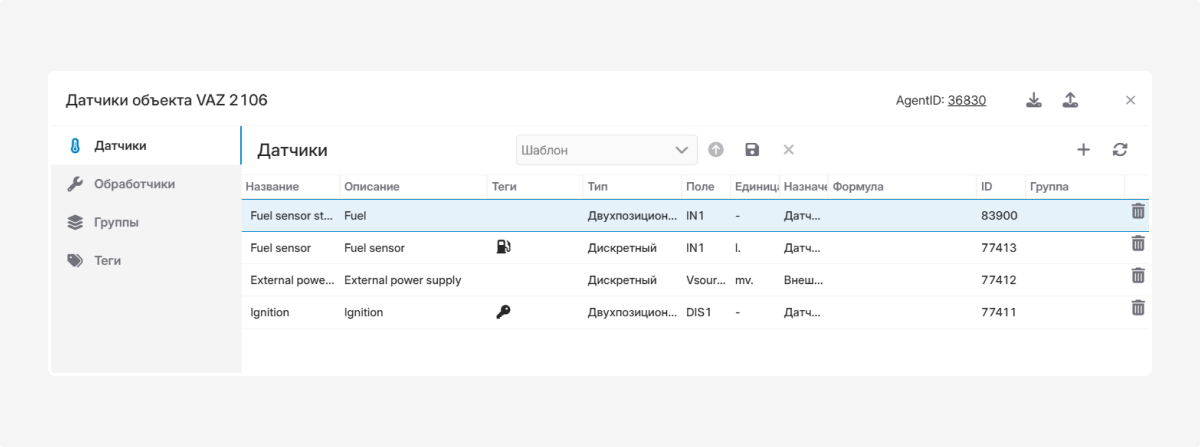This screenshot has width=1200, height=447.
Task: Open the Датчики sidebar tab
Action: [x=120, y=146]
